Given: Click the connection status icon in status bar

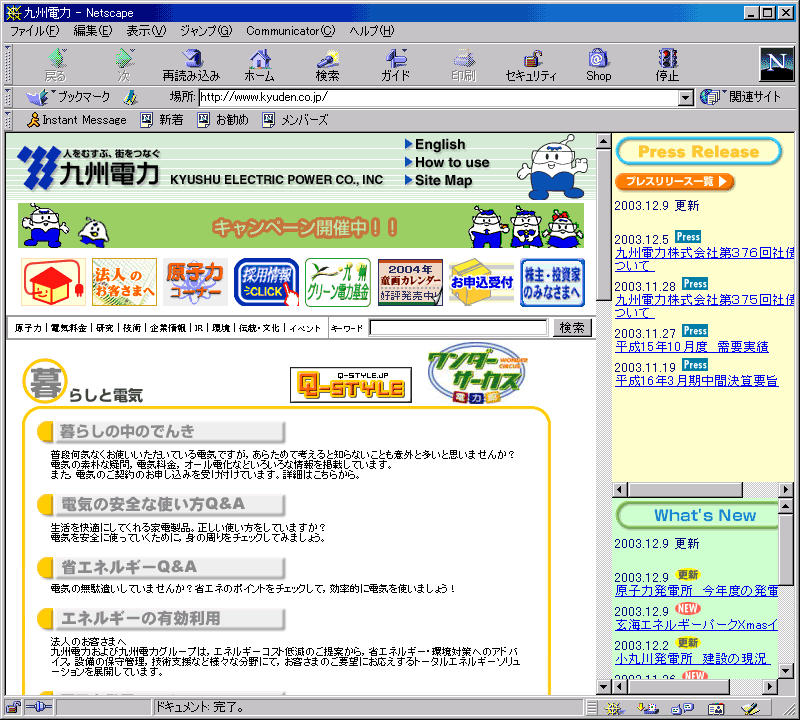Looking at the screenshot, I should click(x=39, y=707).
